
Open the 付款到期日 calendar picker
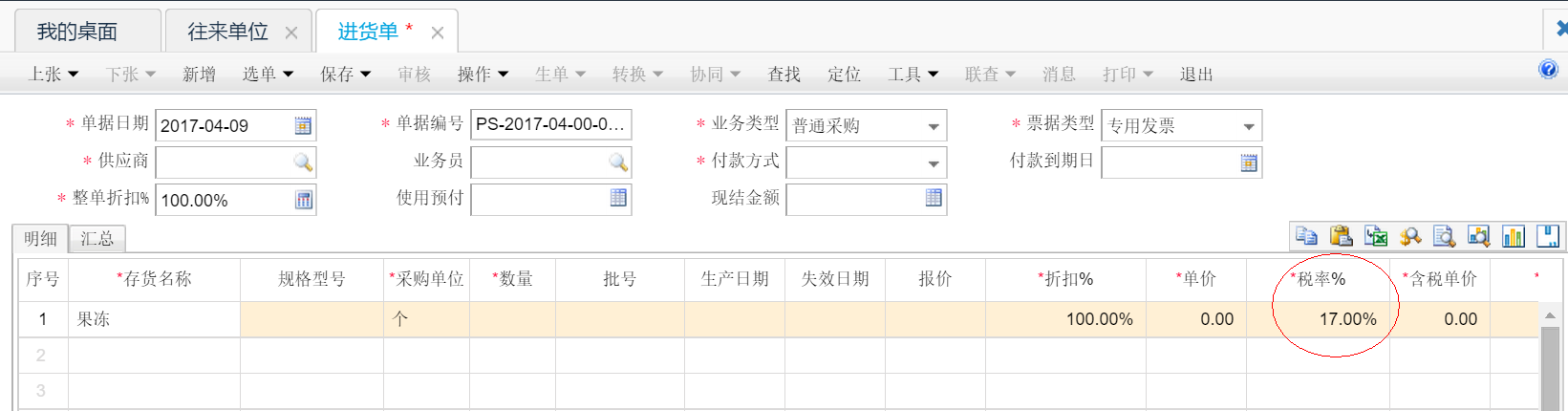tap(1249, 162)
